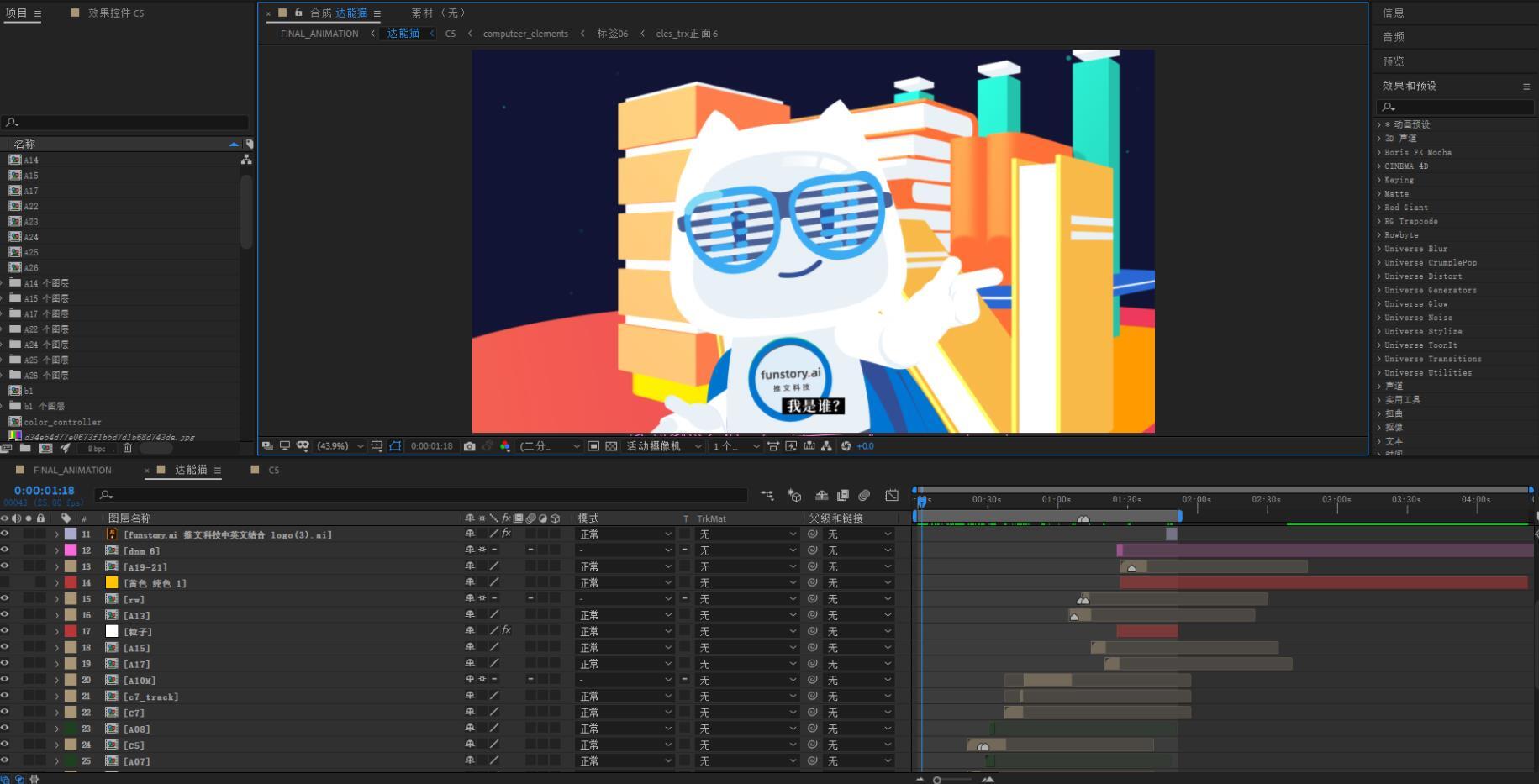Navigate to FINAL_ANIMATION in comp breadcrumb

pyautogui.click(x=319, y=34)
